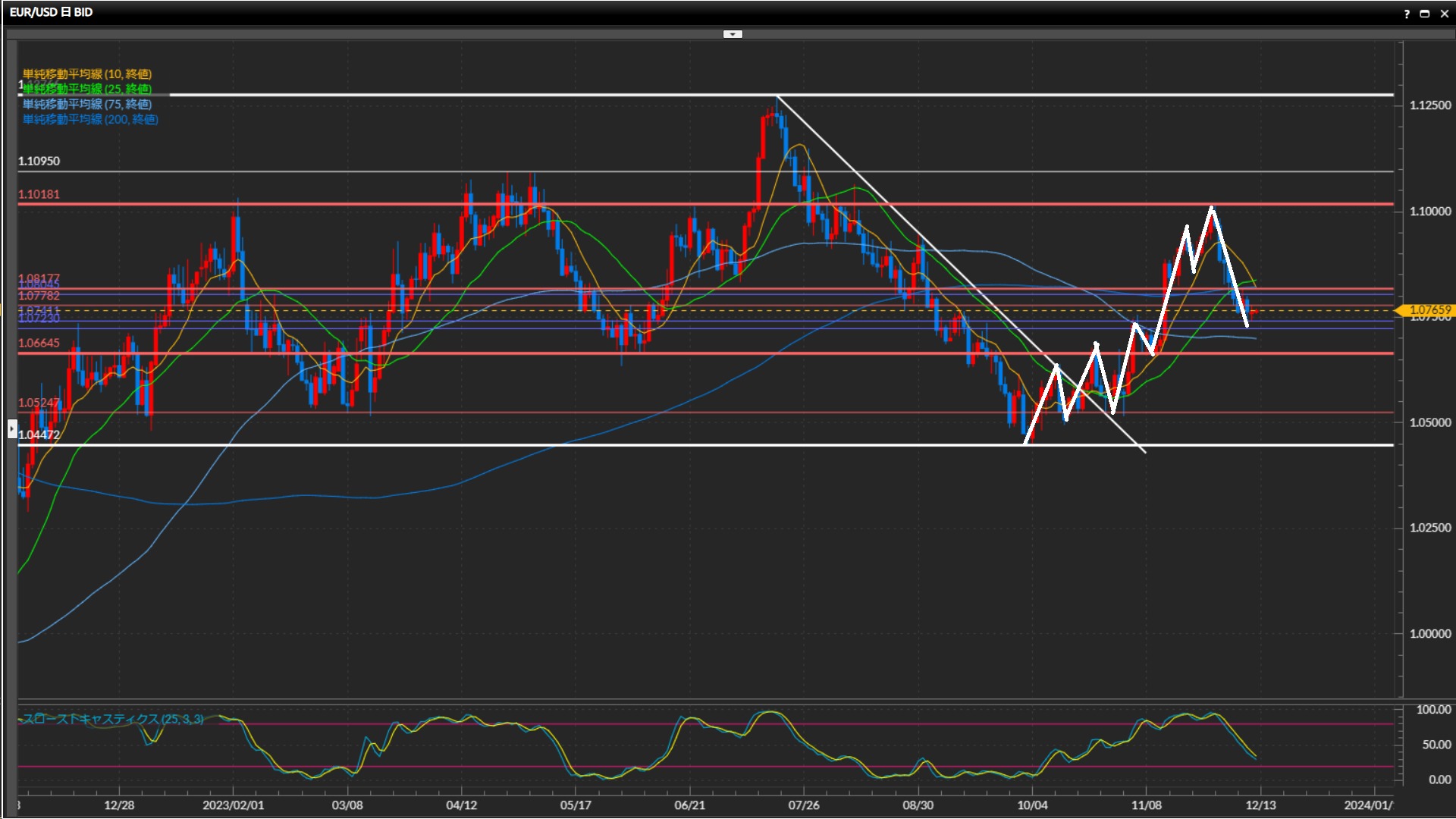Click the current price tag 1.07659
This screenshot has width=1456, height=819.
coord(1429,310)
